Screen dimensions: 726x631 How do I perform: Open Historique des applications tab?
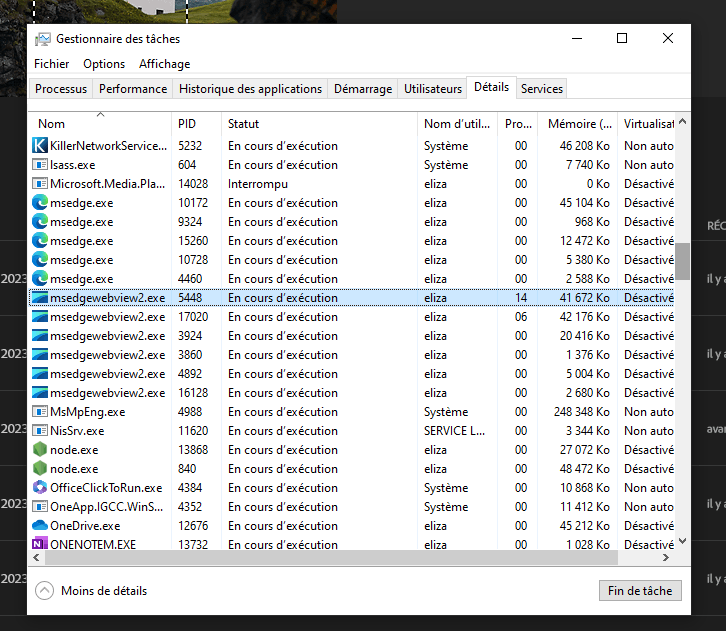click(x=250, y=88)
